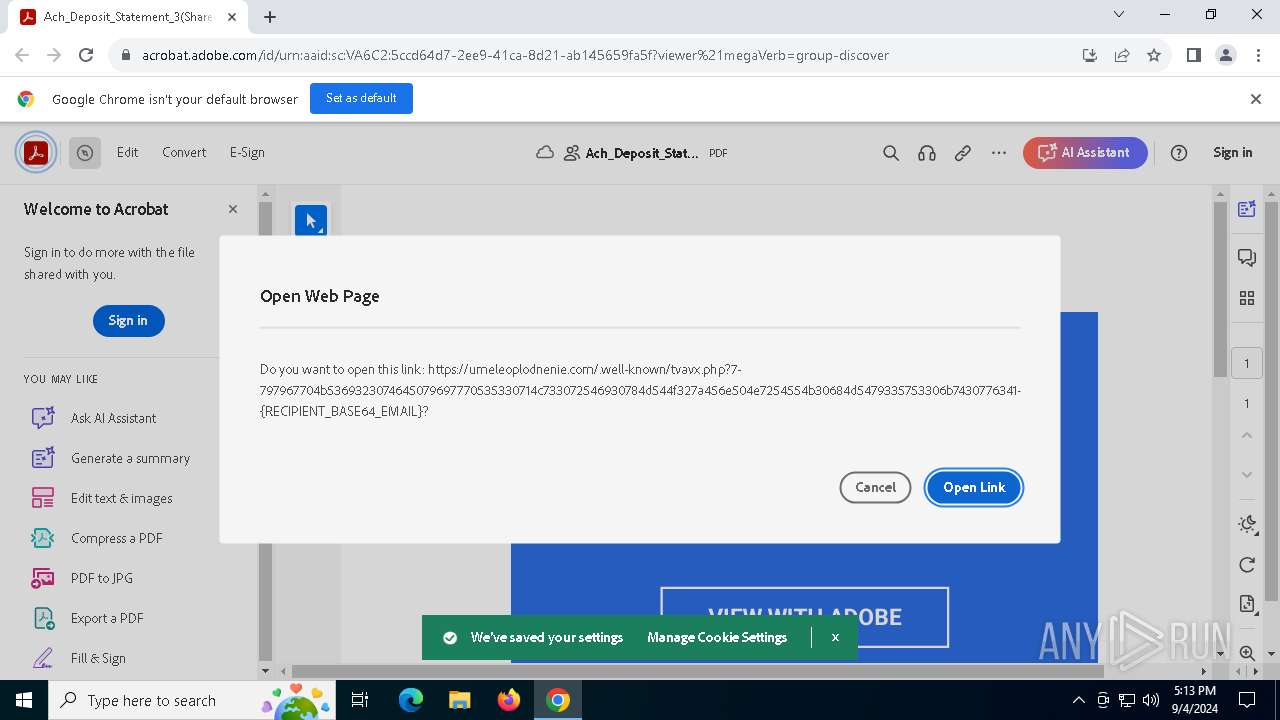Click the VIEW WITH ADOBE button in document
This screenshot has width=1280, height=720.
click(x=804, y=617)
